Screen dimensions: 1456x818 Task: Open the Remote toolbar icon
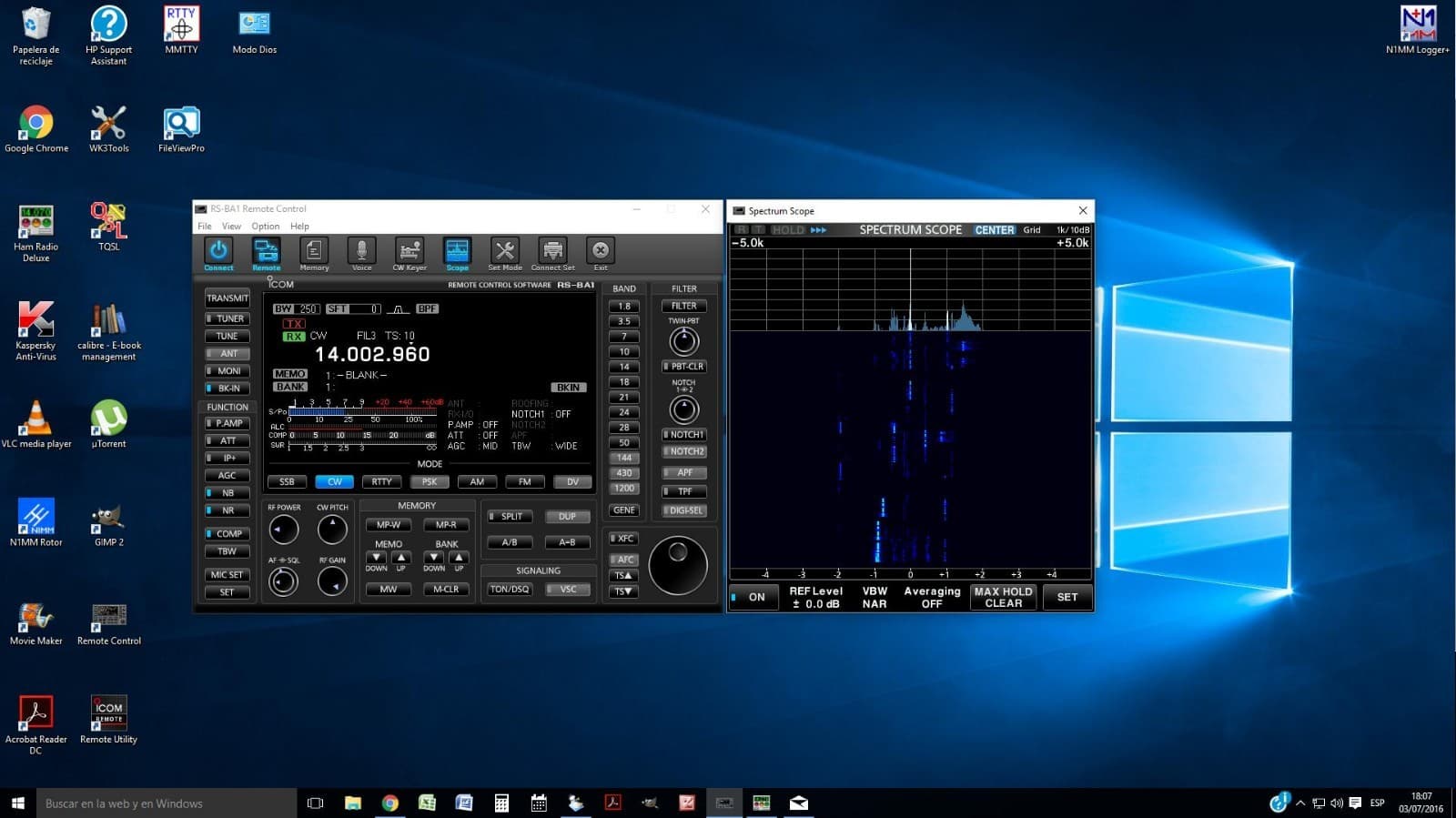tap(266, 252)
